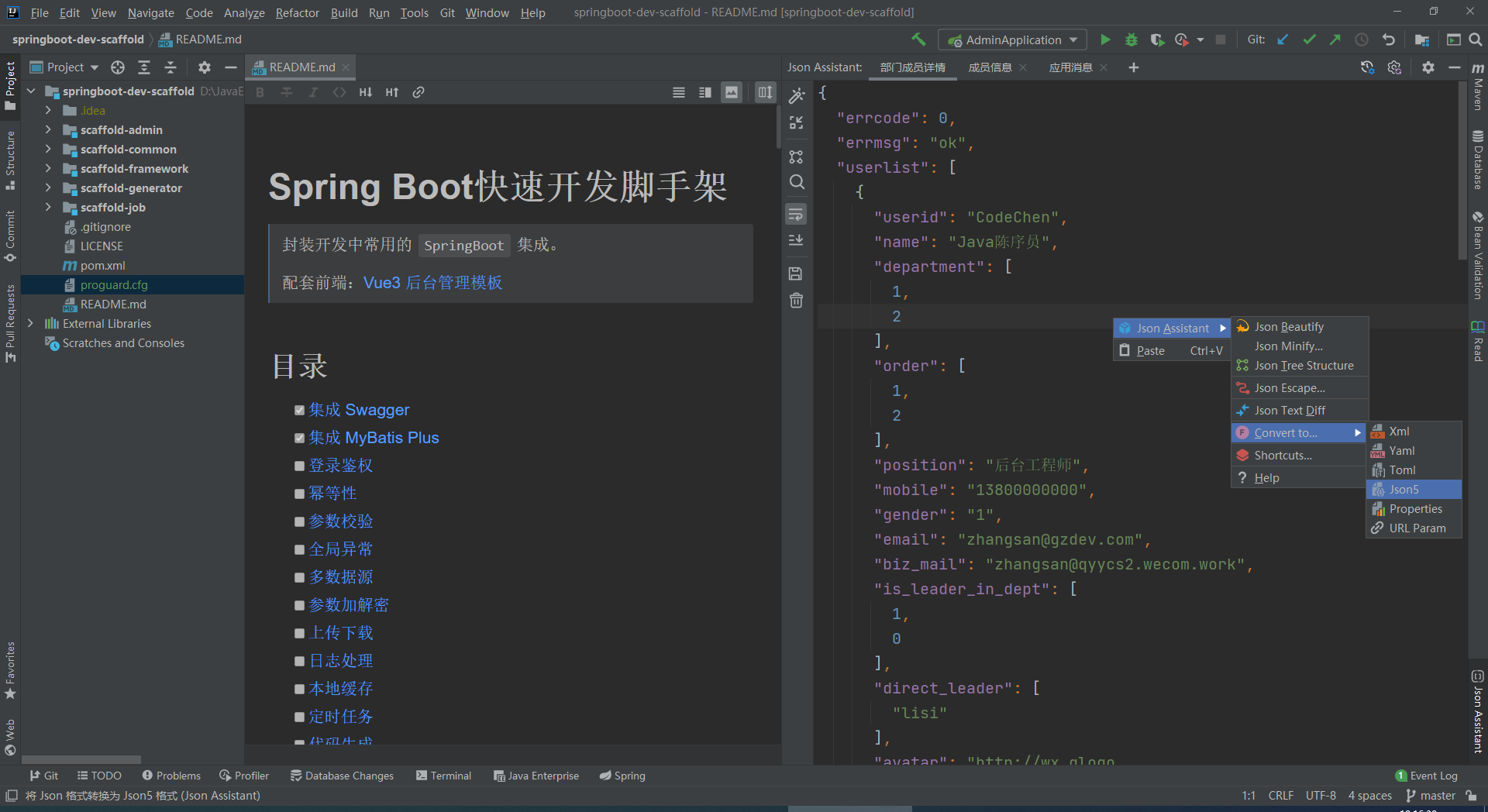The image size is (1488, 812).
Task: Open the Terminal tool window
Action: (443, 776)
